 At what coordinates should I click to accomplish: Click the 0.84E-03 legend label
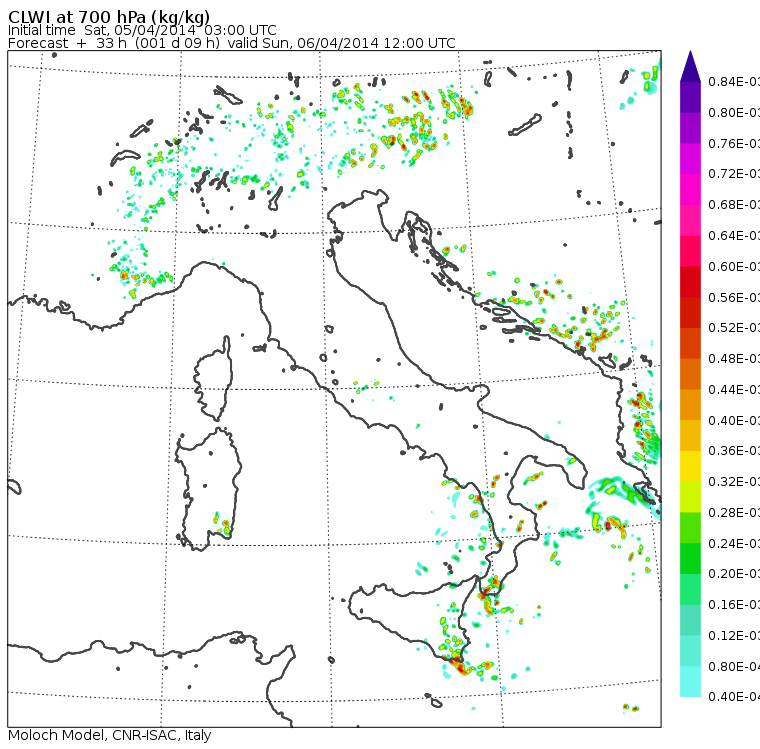tap(734, 81)
